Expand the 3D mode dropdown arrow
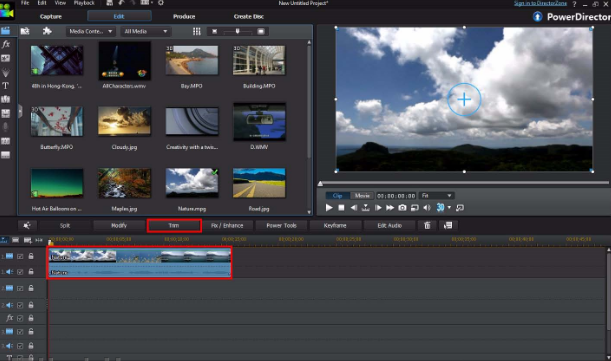 [449, 207]
